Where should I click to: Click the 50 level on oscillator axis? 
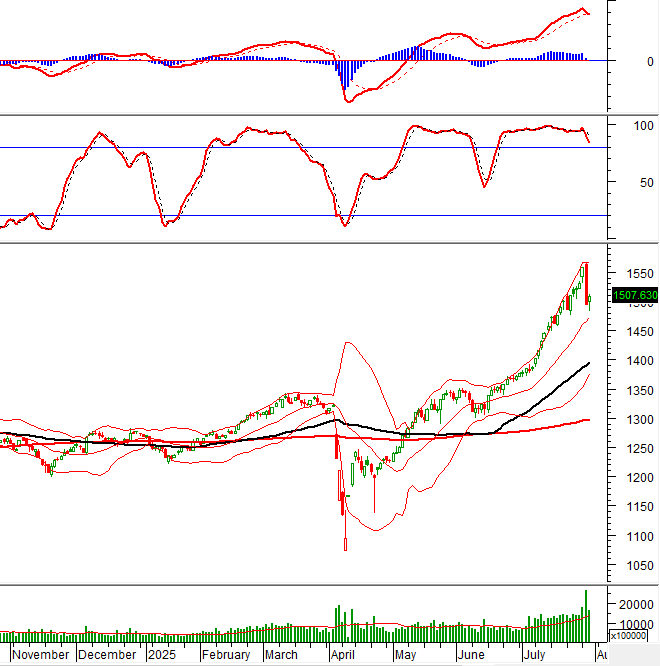[646, 183]
